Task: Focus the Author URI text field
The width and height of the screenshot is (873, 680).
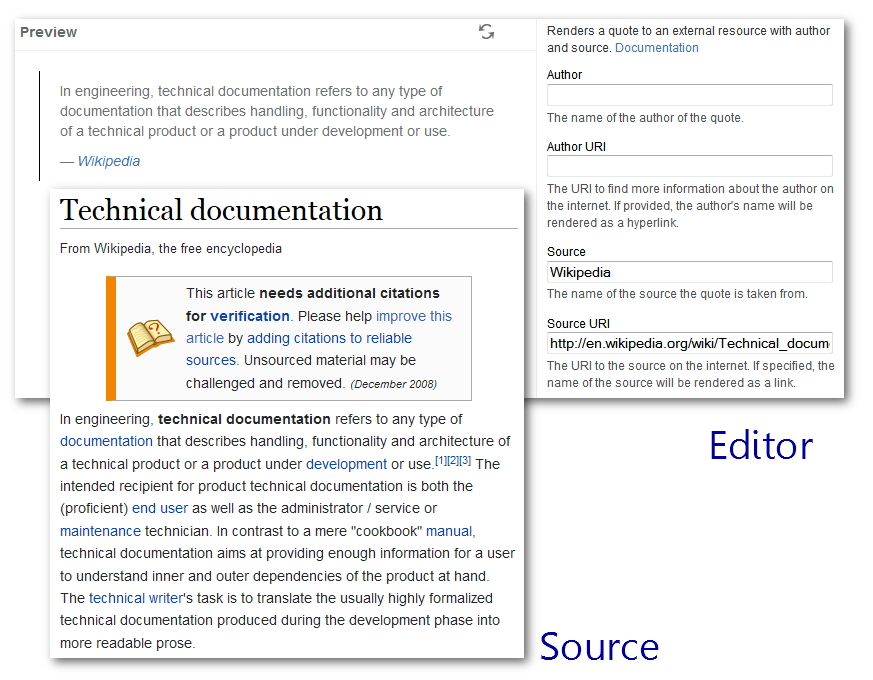Action: pos(689,166)
